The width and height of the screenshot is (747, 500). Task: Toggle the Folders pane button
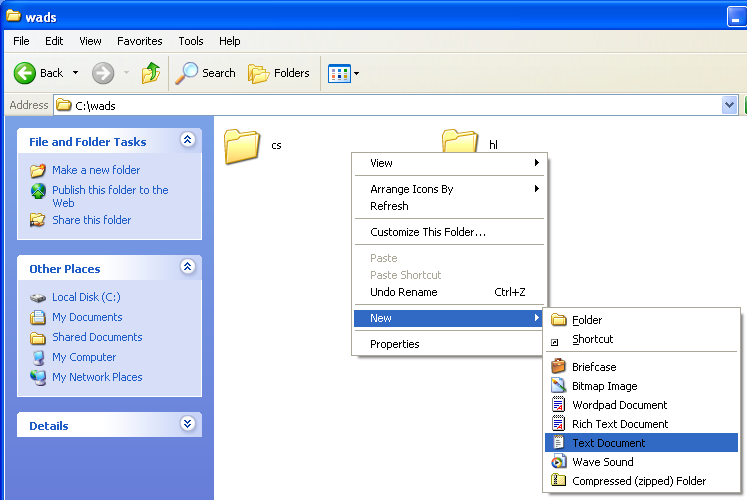coord(279,73)
